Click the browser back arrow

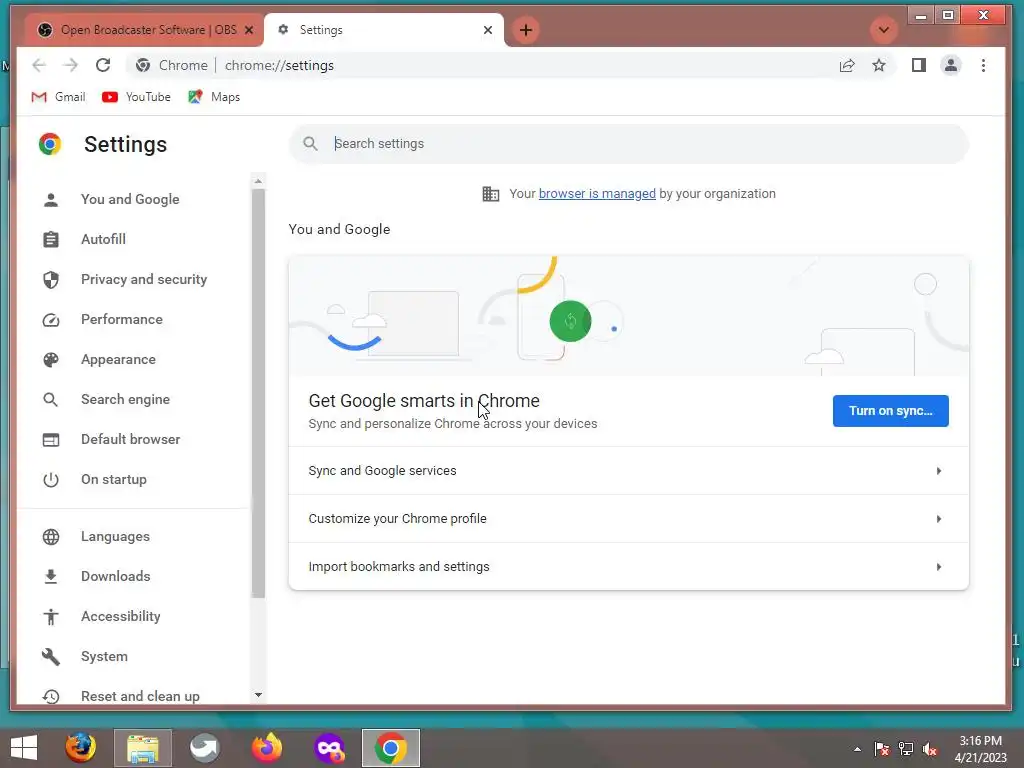pyautogui.click(x=39, y=65)
